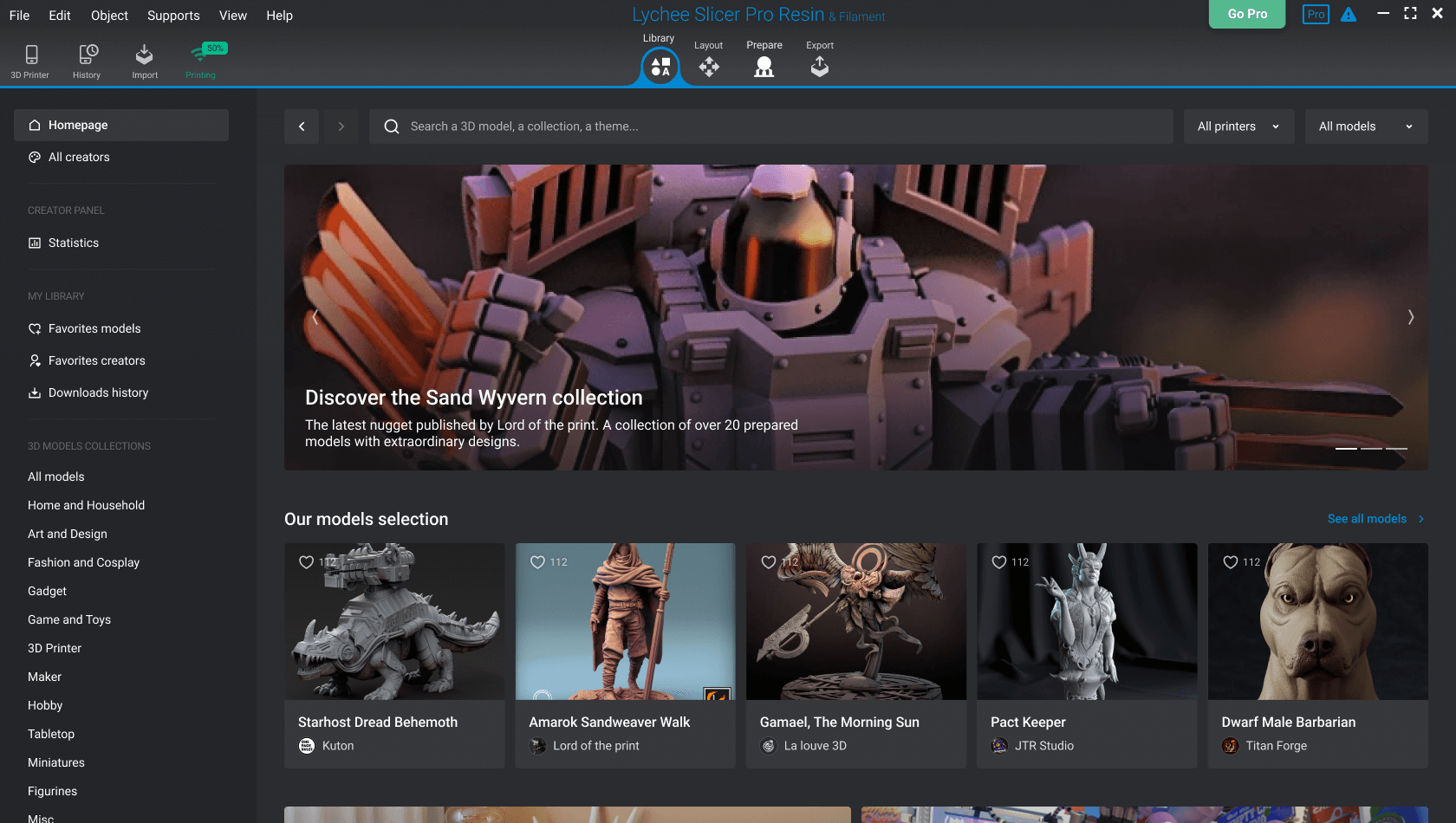Open the 3D Printer settings icon

point(31,55)
